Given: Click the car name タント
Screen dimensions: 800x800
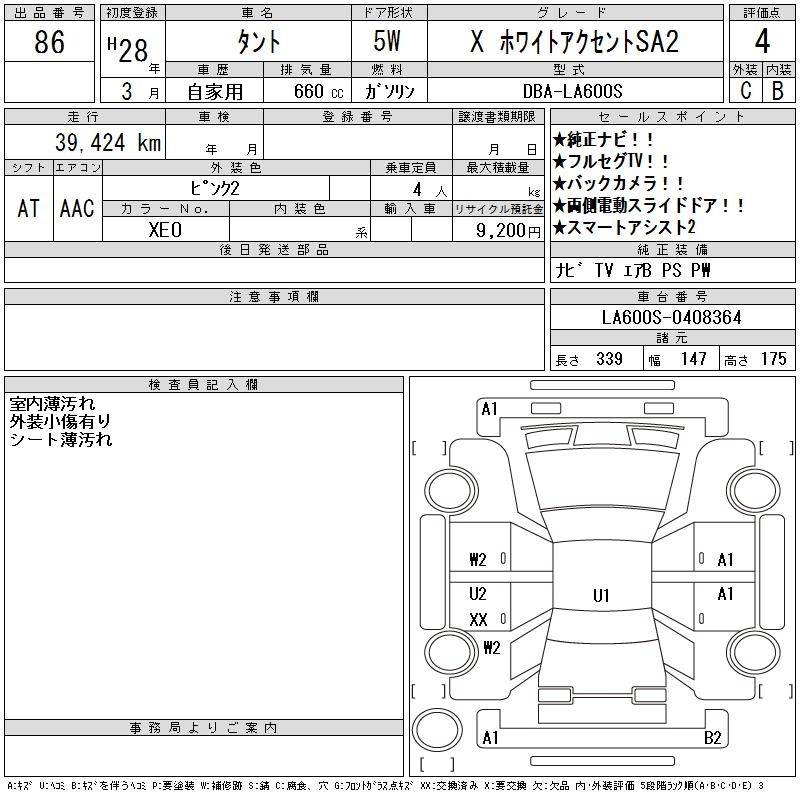Looking at the screenshot, I should [257, 43].
